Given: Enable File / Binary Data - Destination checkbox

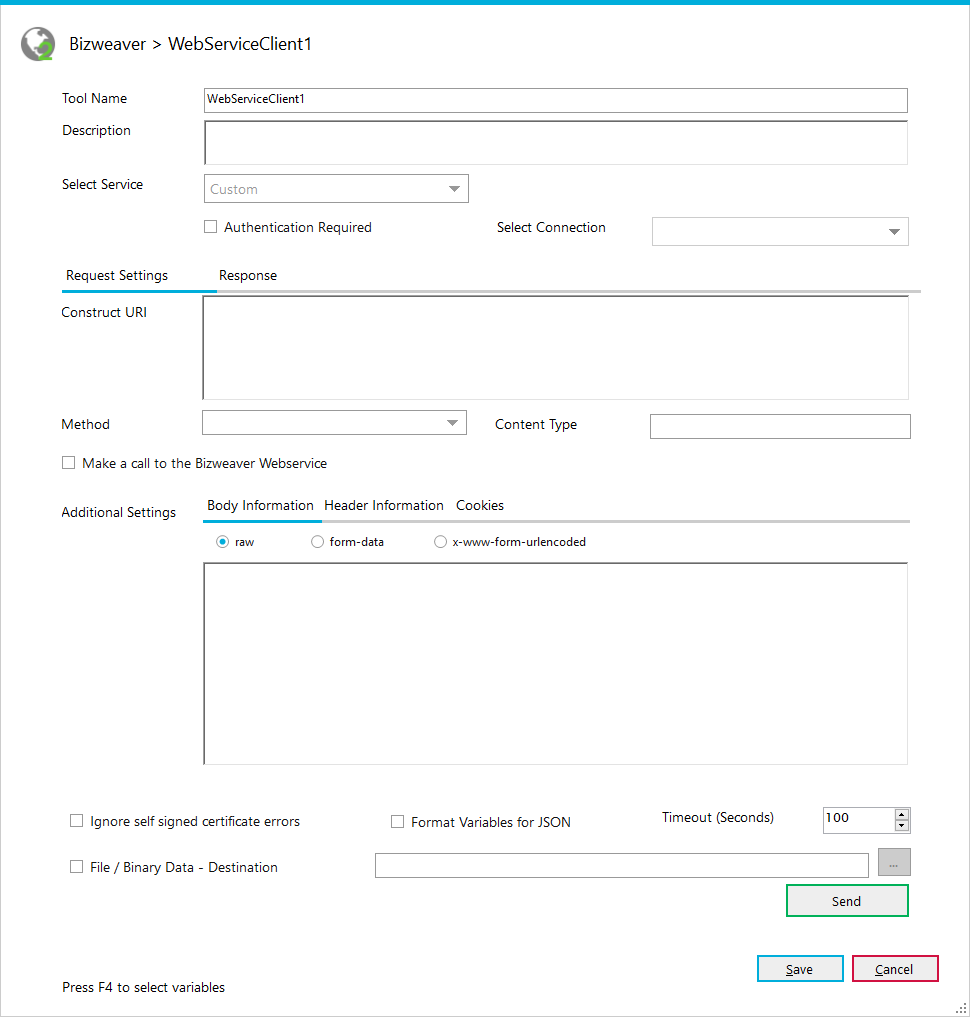Looking at the screenshot, I should click(x=77, y=867).
